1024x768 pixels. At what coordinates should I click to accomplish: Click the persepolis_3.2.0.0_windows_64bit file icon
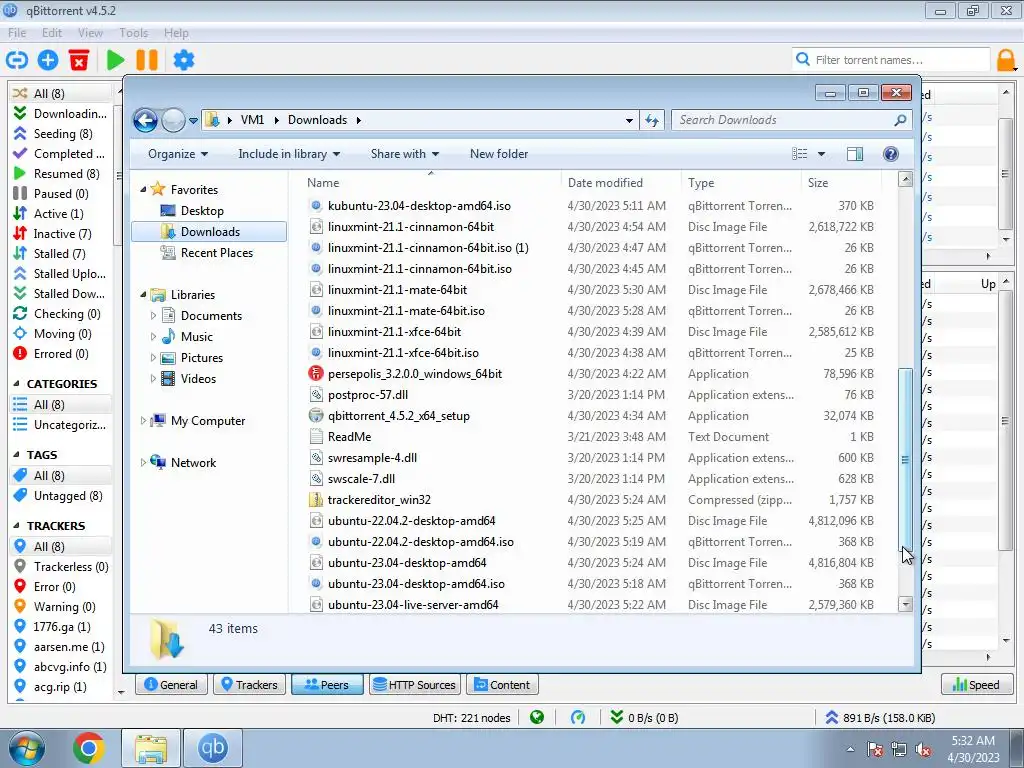point(316,374)
